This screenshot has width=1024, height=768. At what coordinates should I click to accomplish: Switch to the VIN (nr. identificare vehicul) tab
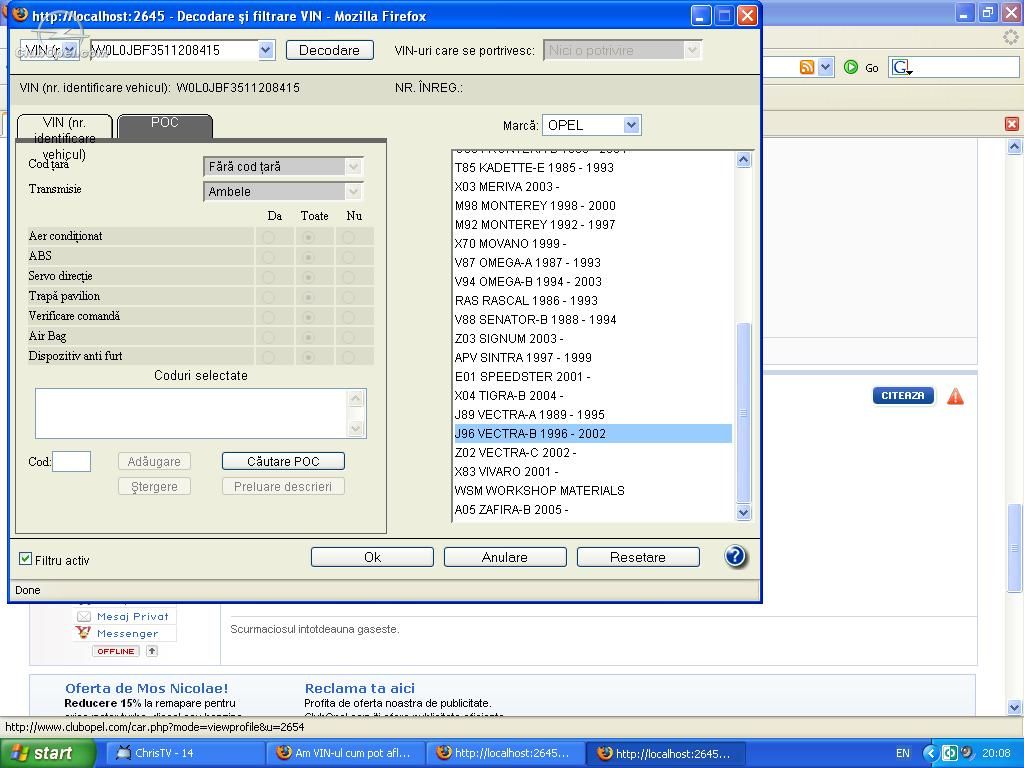point(65,127)
